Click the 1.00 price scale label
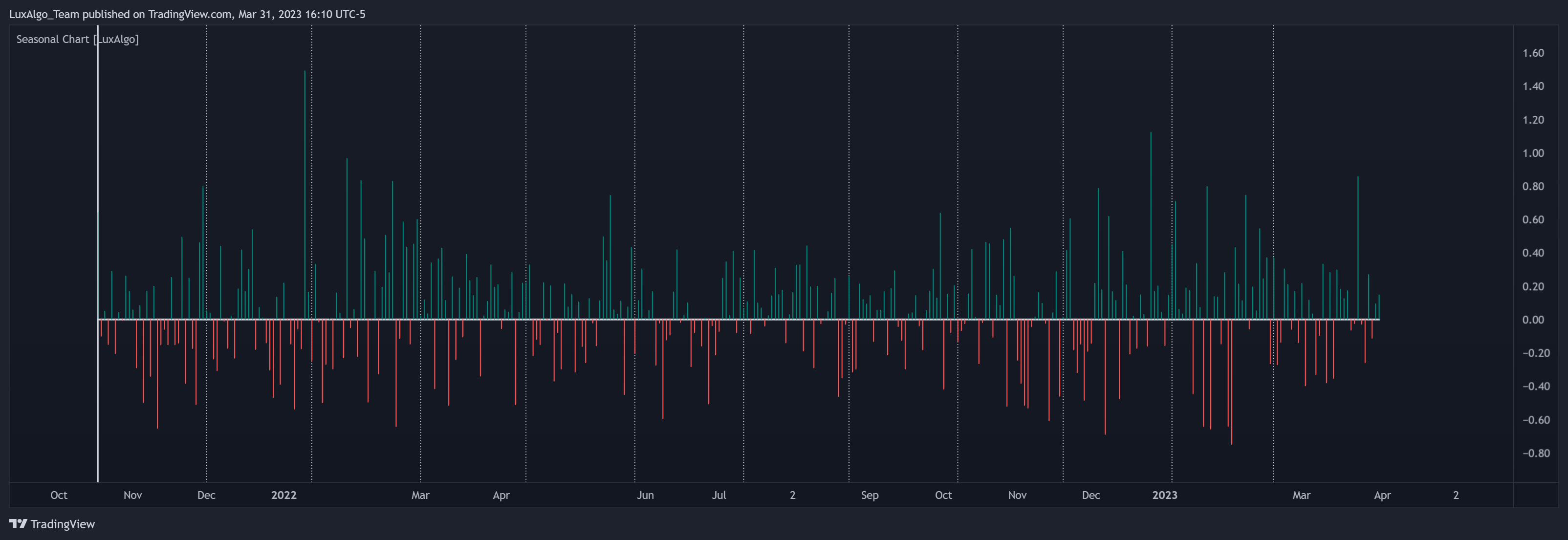 coord(1533,153)
